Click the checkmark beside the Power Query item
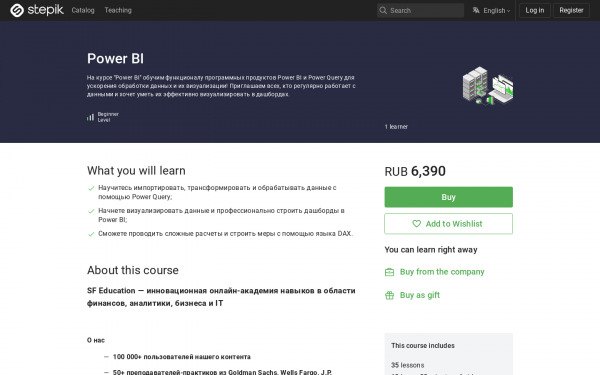Screen dimensions: 600x375 pos(91,188)
